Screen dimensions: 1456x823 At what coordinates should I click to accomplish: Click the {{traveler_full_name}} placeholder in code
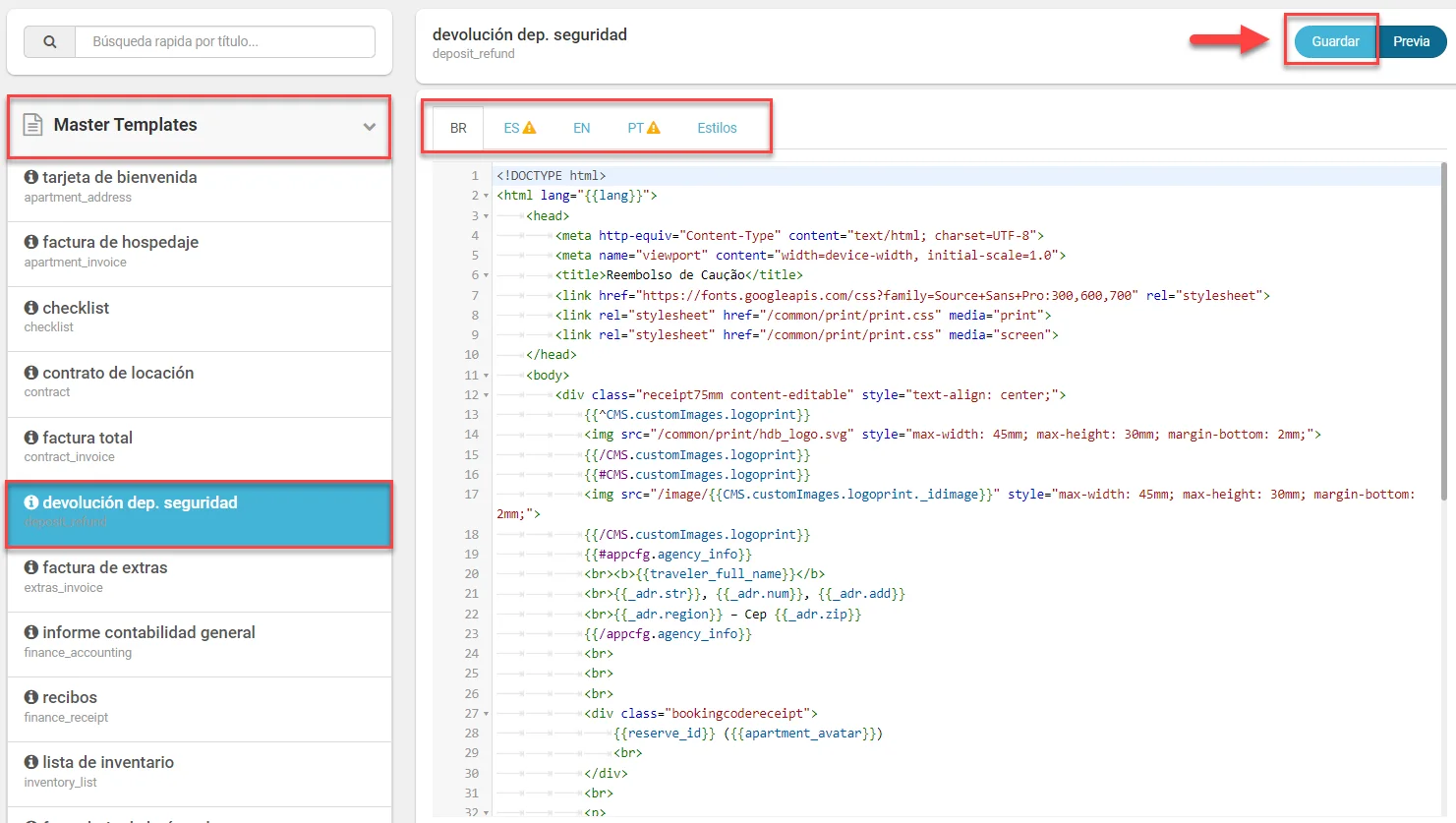tap(715, 574)
